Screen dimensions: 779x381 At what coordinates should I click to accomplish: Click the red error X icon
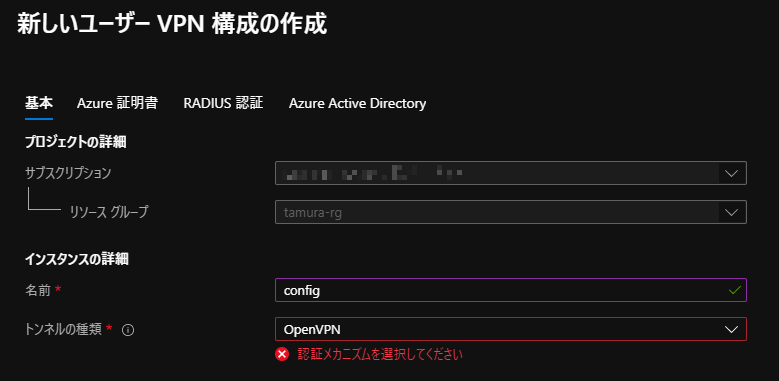(x=282, y=354)
